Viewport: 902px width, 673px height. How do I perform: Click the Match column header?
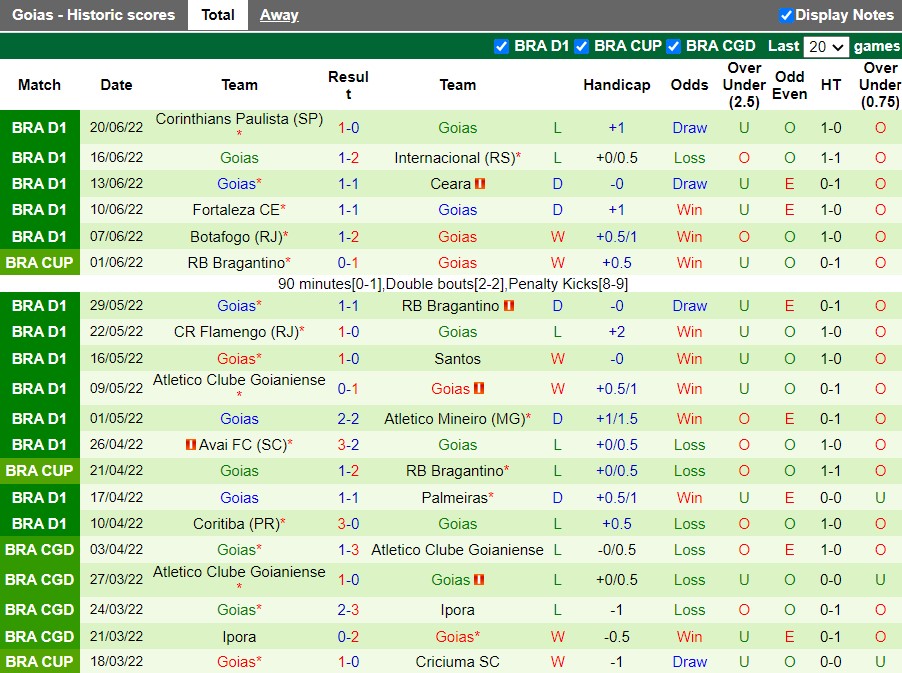(40, 85)
